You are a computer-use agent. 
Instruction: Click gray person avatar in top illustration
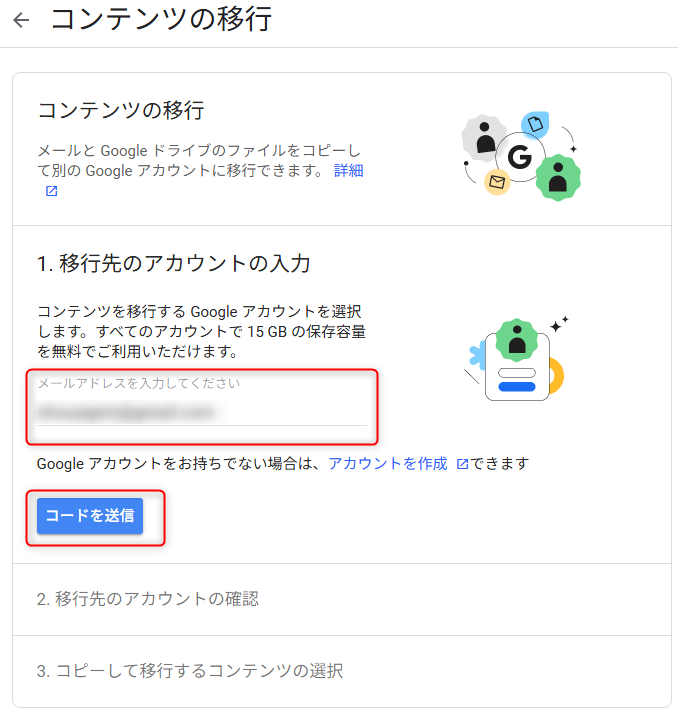click(x=484, y=138)
